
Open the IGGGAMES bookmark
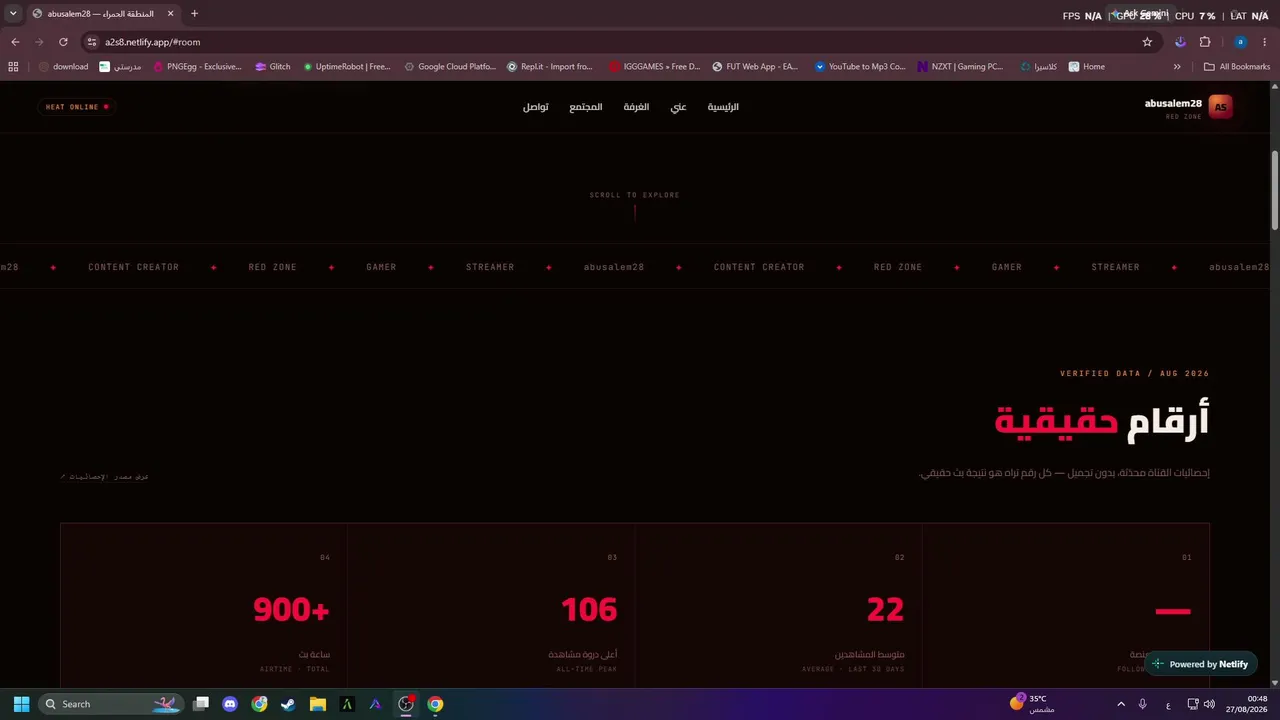655,67
